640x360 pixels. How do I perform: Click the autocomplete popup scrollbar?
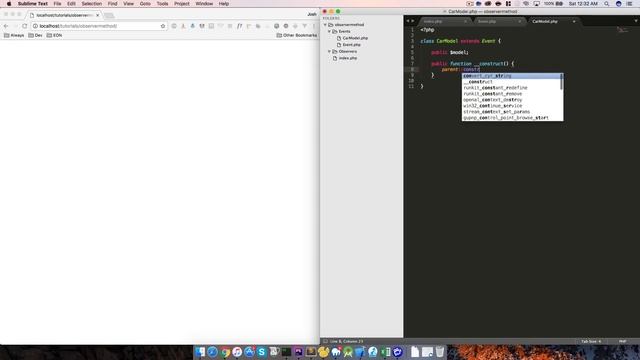[562, 82]
